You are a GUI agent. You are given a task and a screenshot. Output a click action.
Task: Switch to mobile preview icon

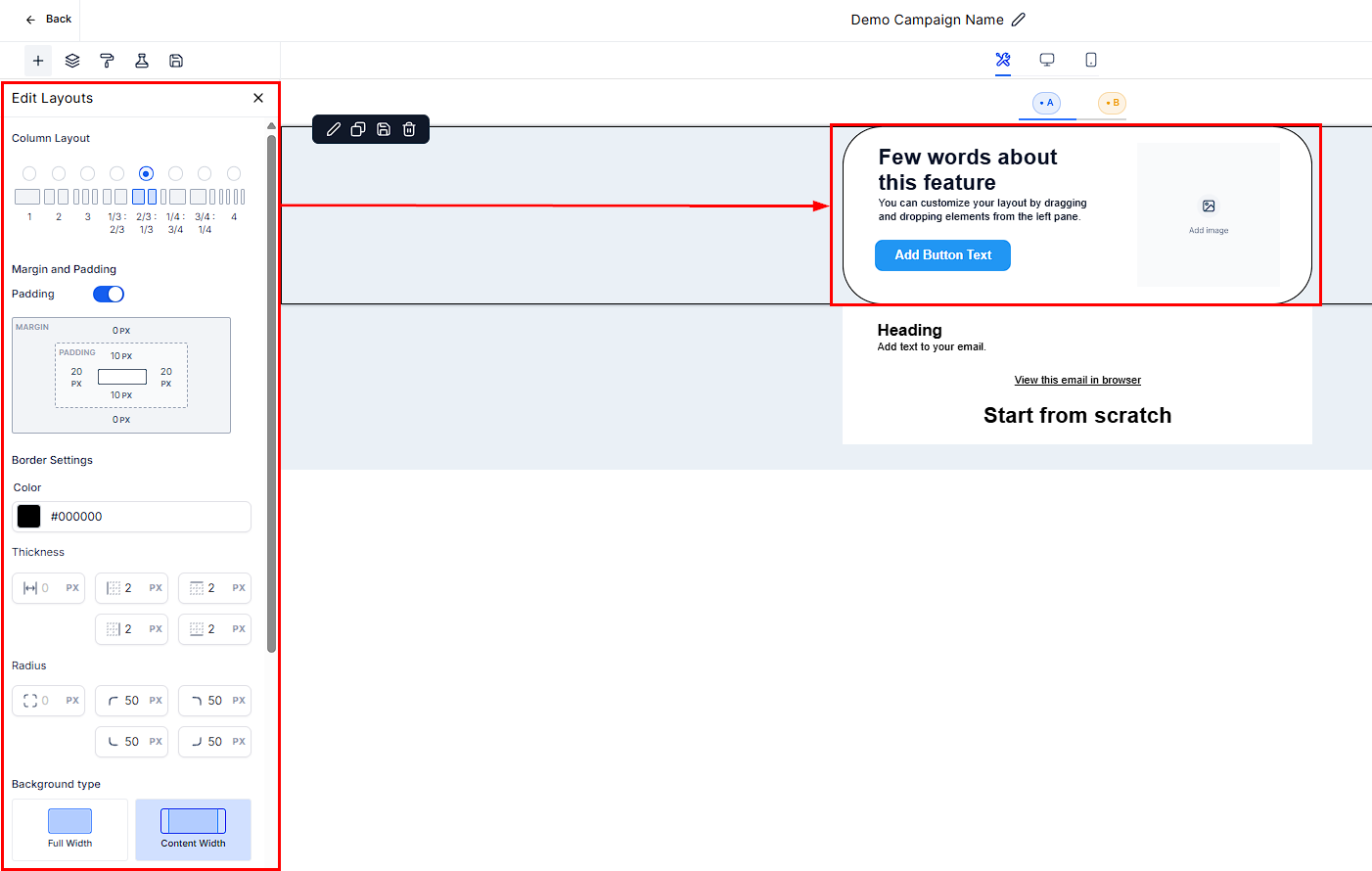(x=1091, y=60)
